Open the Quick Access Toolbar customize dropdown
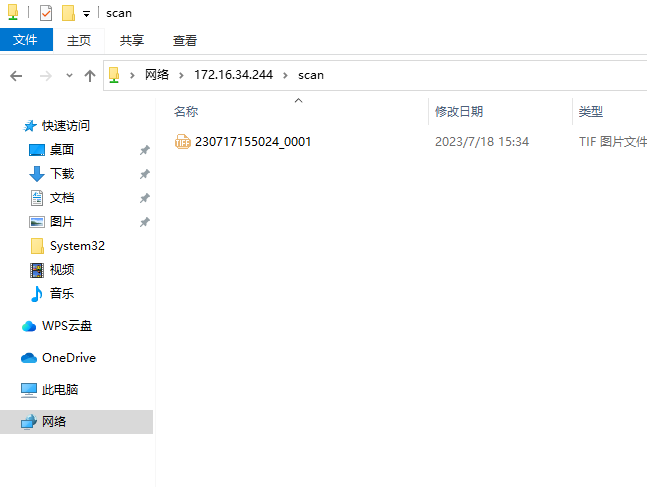 click(x=86, y=14)
